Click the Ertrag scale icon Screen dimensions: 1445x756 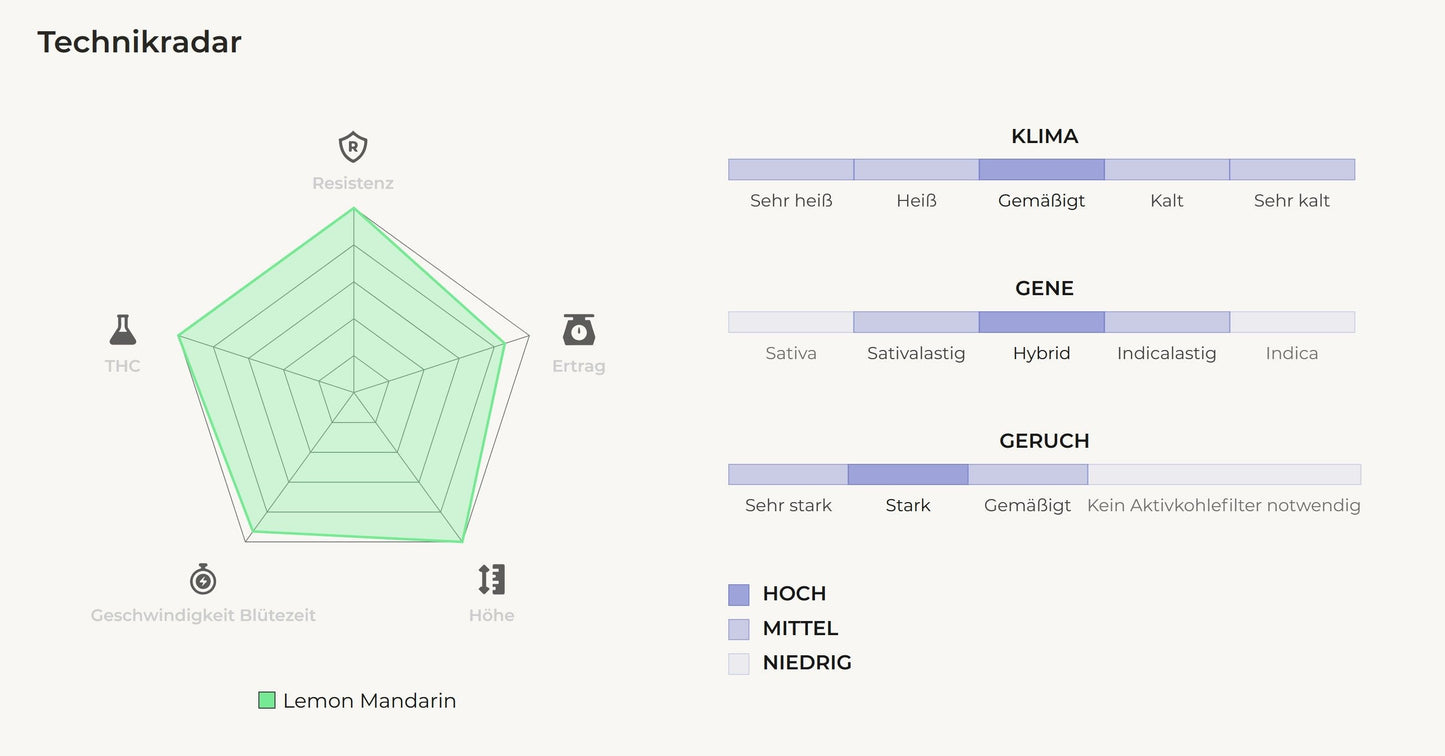point(579,329)
